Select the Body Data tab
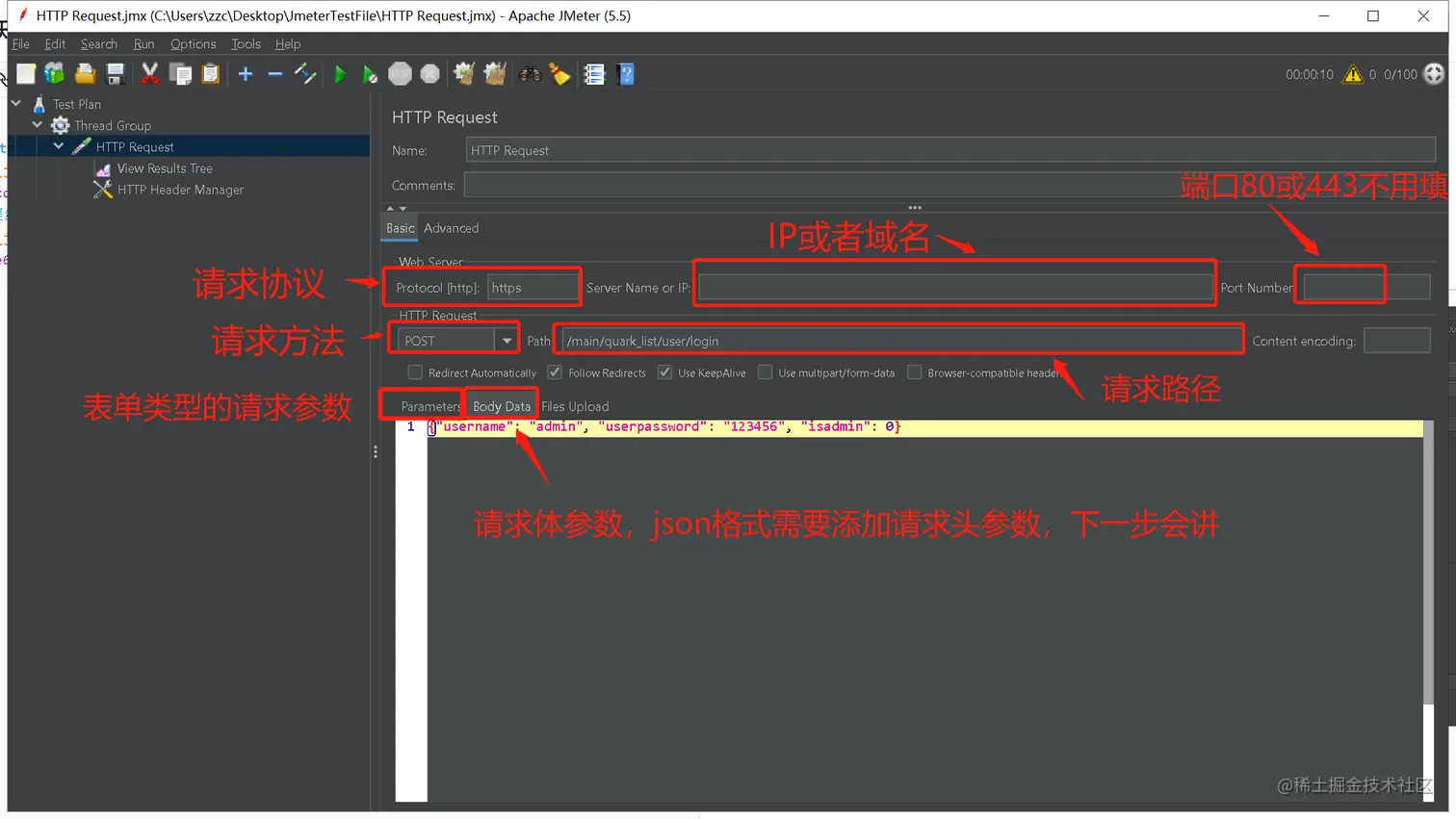This screenshot has height=819, width=1456. click(x=502, y=406)
